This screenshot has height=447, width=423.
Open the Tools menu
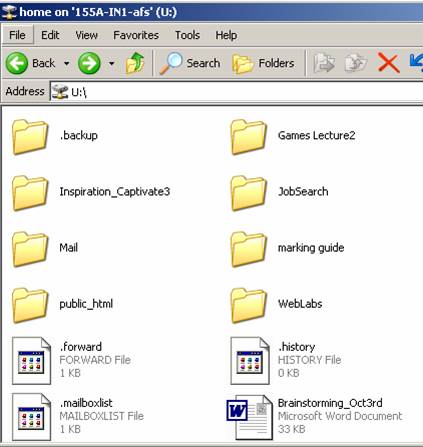187,35
